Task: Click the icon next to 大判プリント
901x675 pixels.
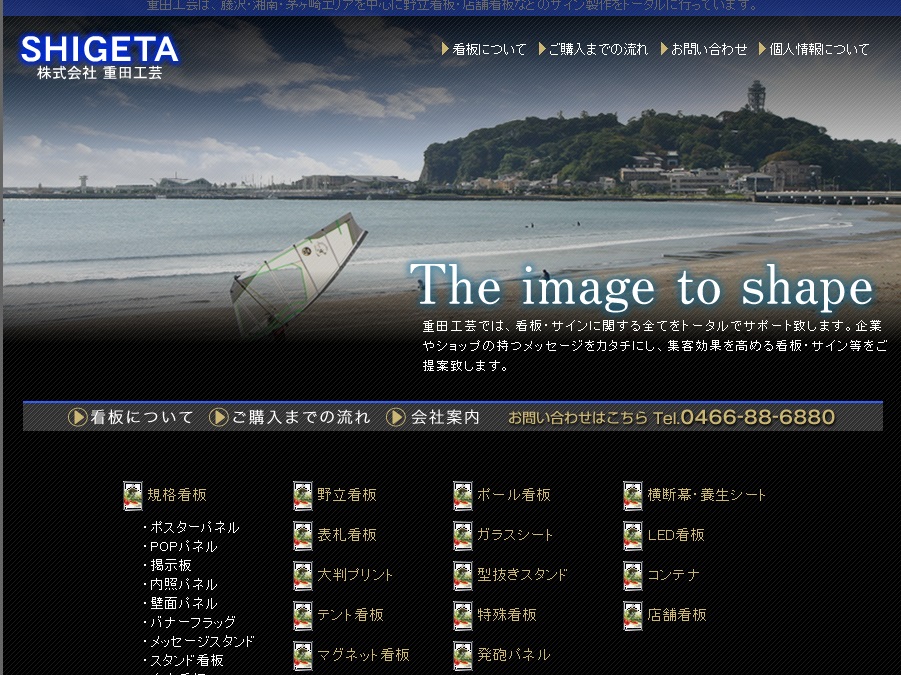Action: [303, 576]
